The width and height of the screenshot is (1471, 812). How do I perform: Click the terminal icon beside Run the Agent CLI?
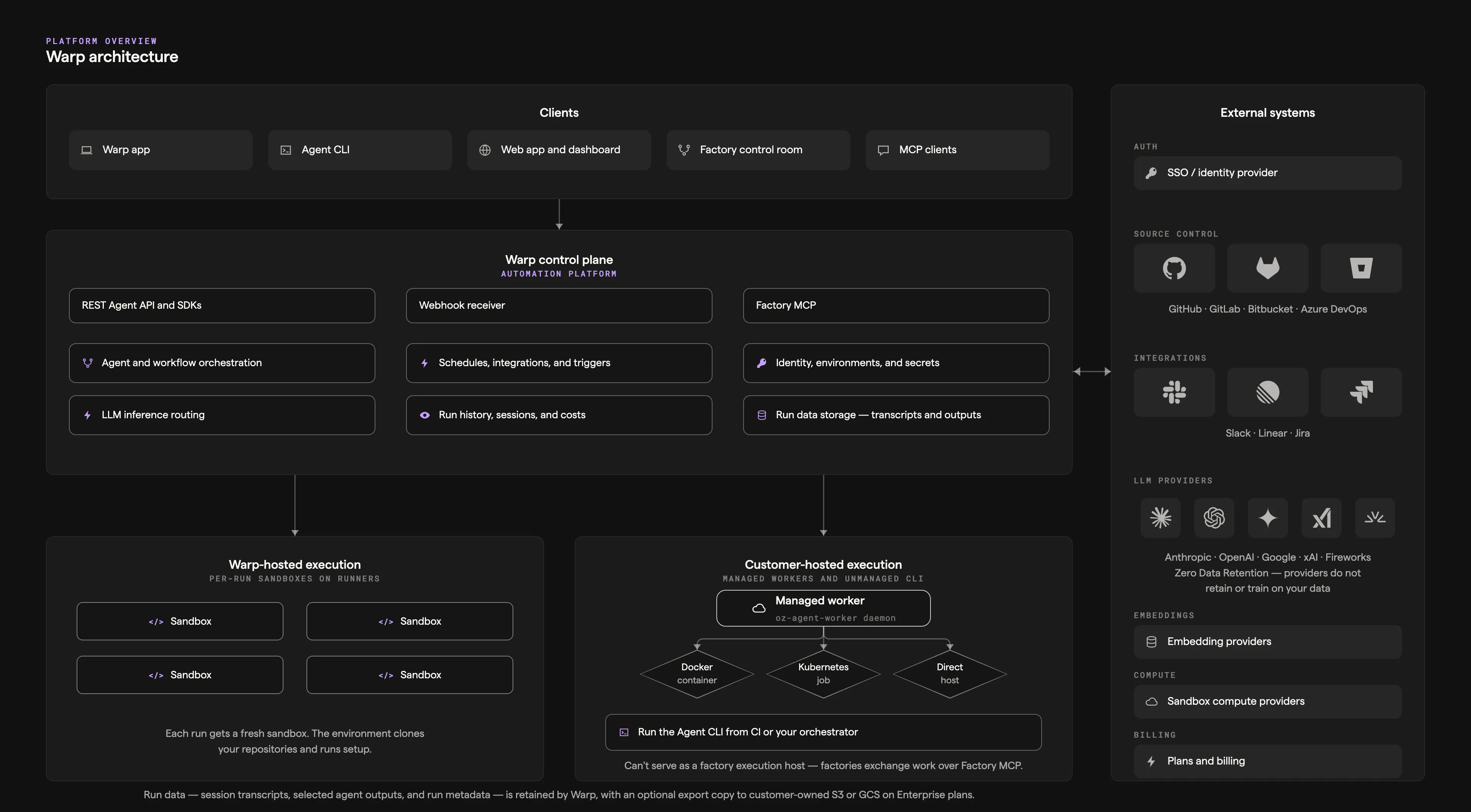pos(624,732)
